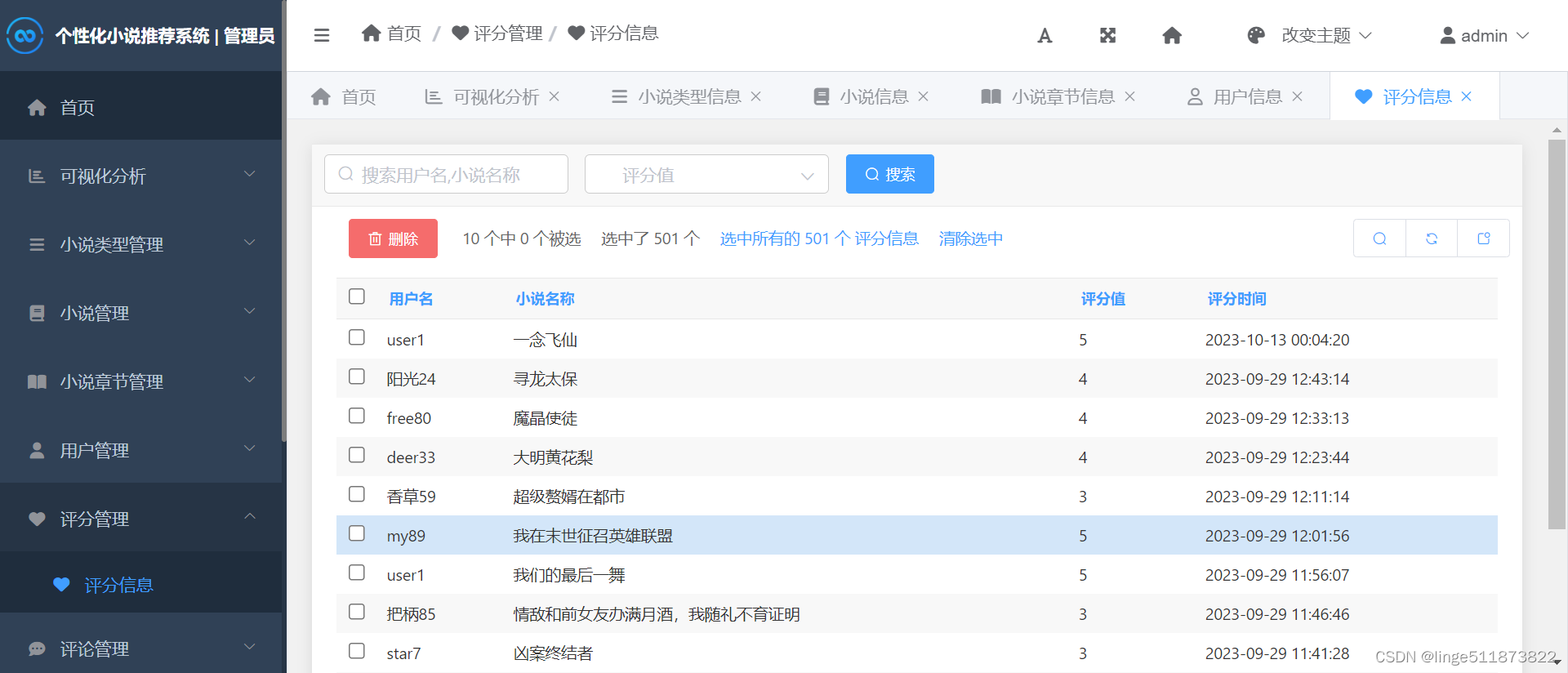Image resolution: width=1568 pixels, height=673 pixels.
Task: Check the row for 把柄85
Action: 357,612
